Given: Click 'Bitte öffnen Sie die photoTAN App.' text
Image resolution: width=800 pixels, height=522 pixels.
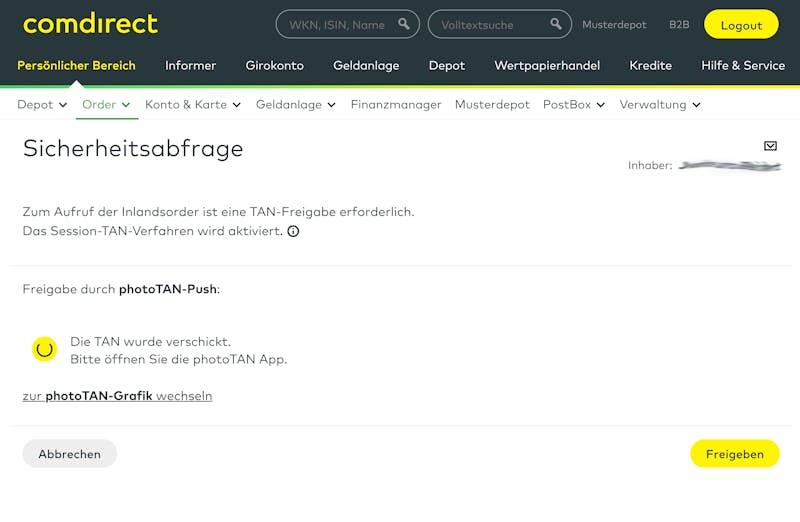Looking at the screenshot, I should (179, 359).
